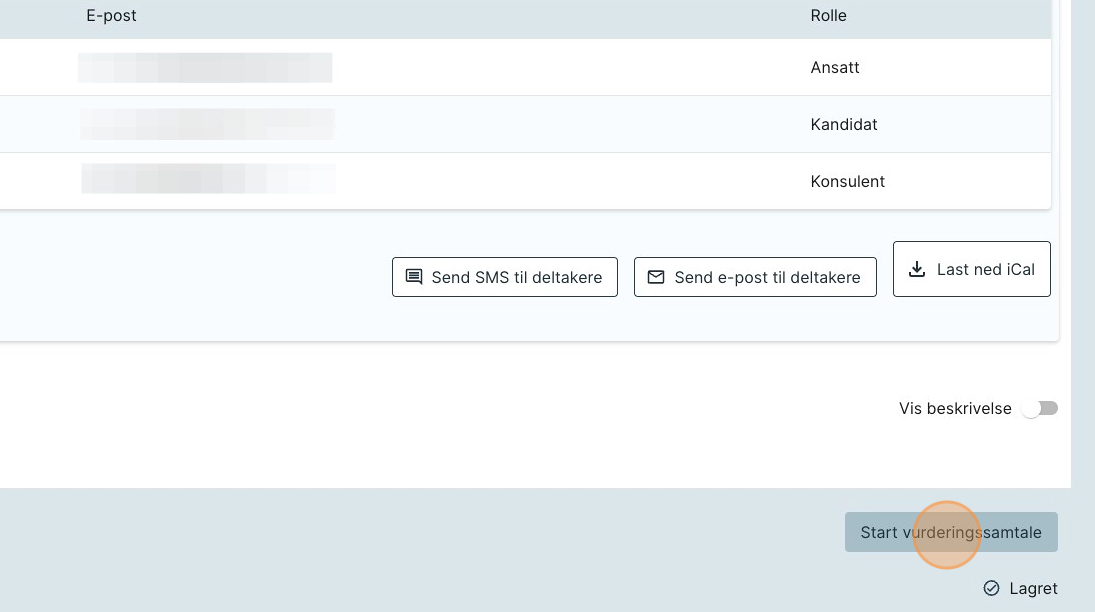Screen dimensions: 1095x612
Task: Click the 'Vis beskrivelse' label text
Action: coord(955,408)
